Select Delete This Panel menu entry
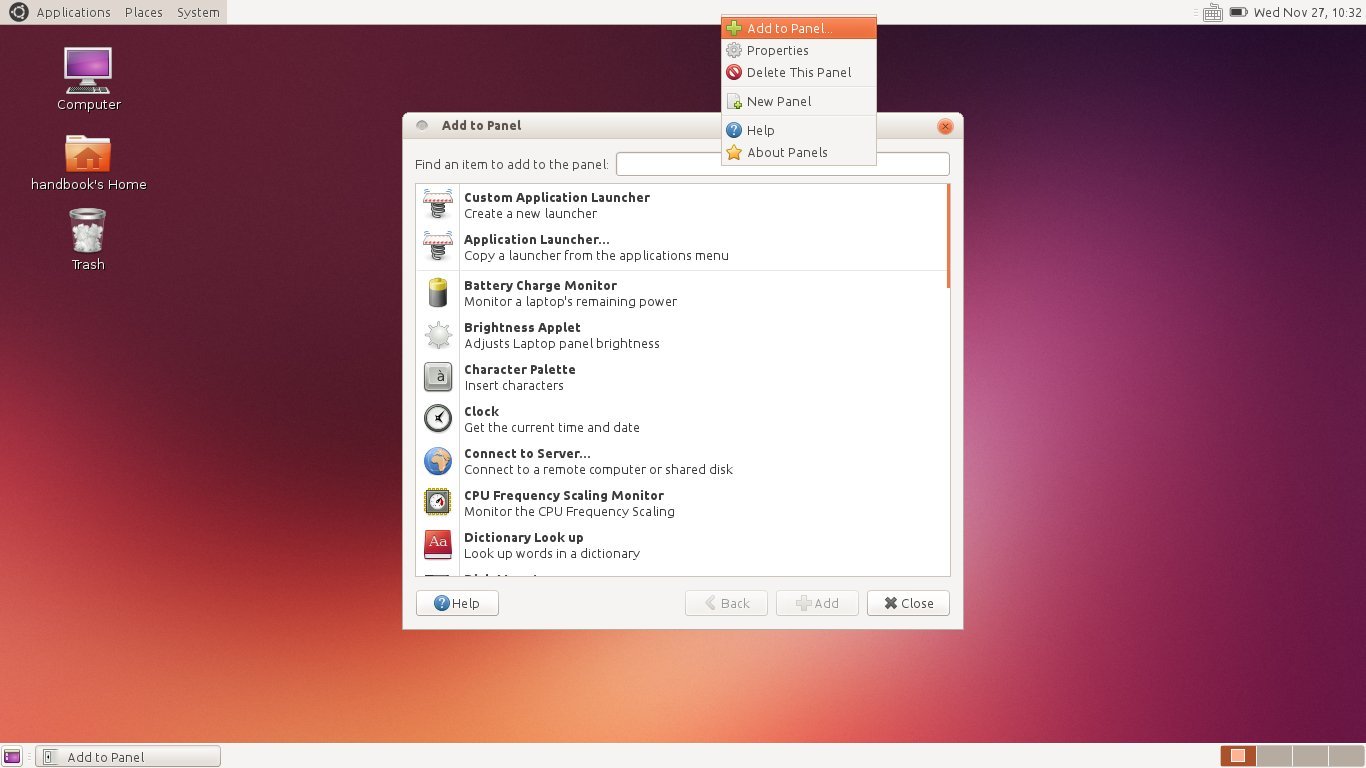 point(798,72)
